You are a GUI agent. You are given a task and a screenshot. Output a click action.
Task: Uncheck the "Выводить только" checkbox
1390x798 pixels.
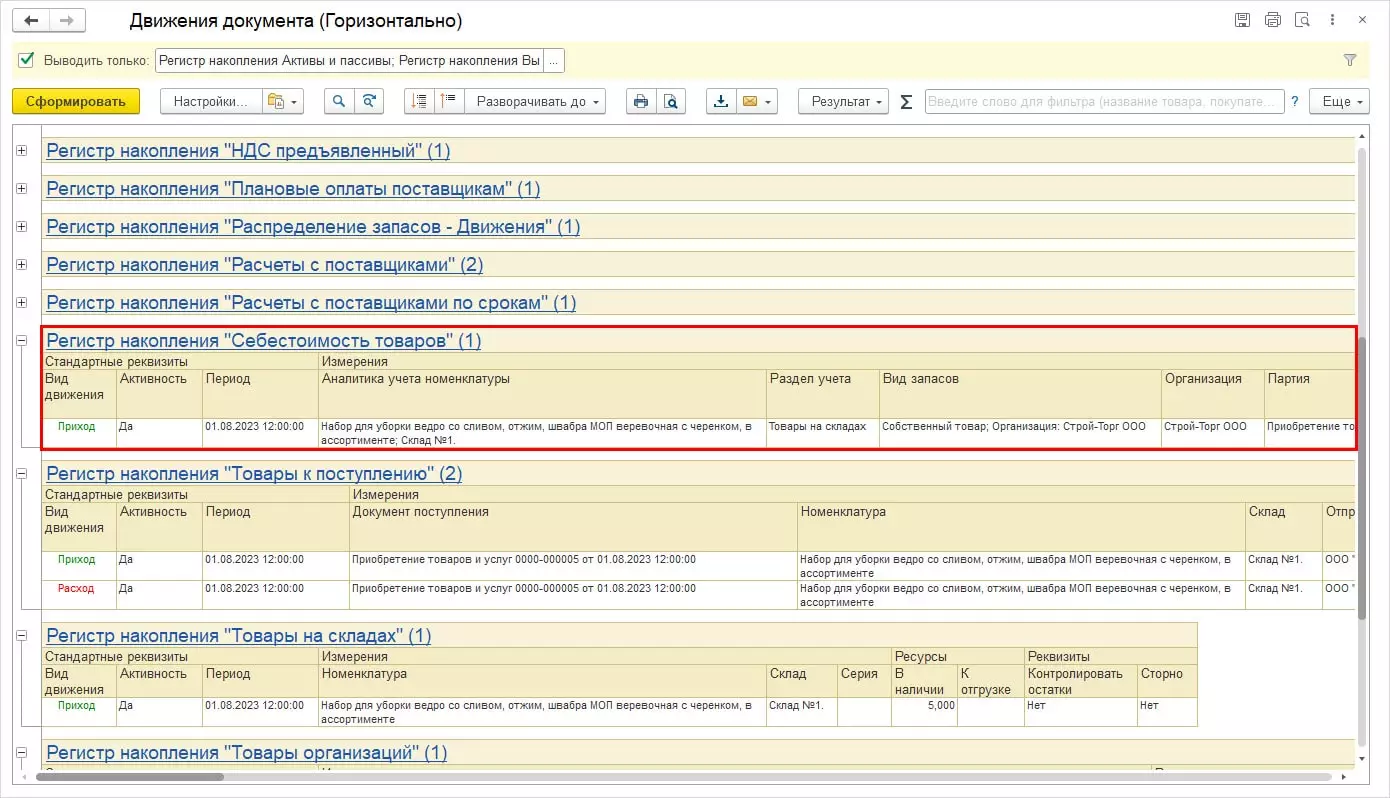click(x=27, y=60)
